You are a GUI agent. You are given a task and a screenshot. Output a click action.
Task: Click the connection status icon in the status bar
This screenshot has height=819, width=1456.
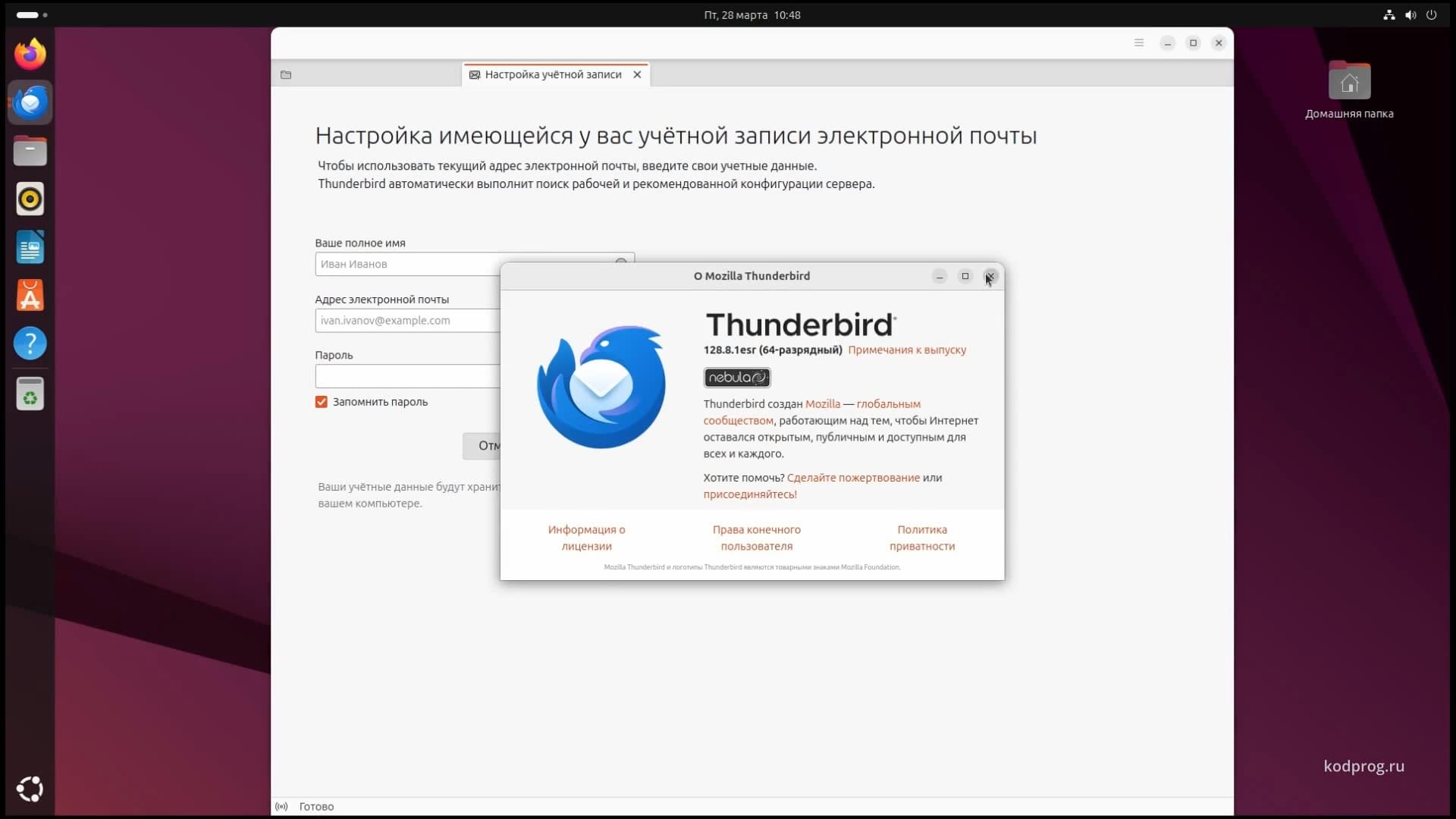[x=281, y=807]
